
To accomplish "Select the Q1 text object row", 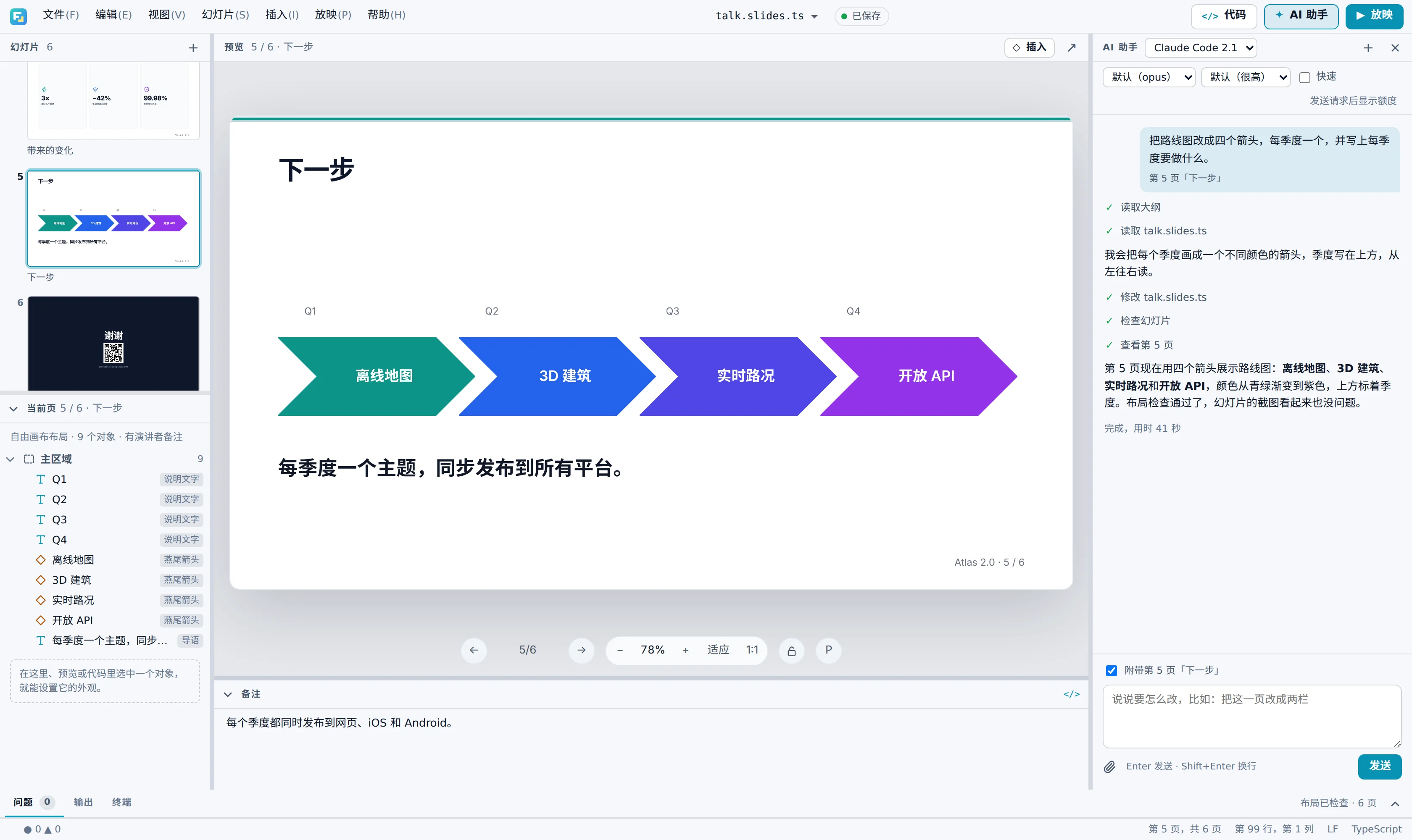I will [106, 480].
